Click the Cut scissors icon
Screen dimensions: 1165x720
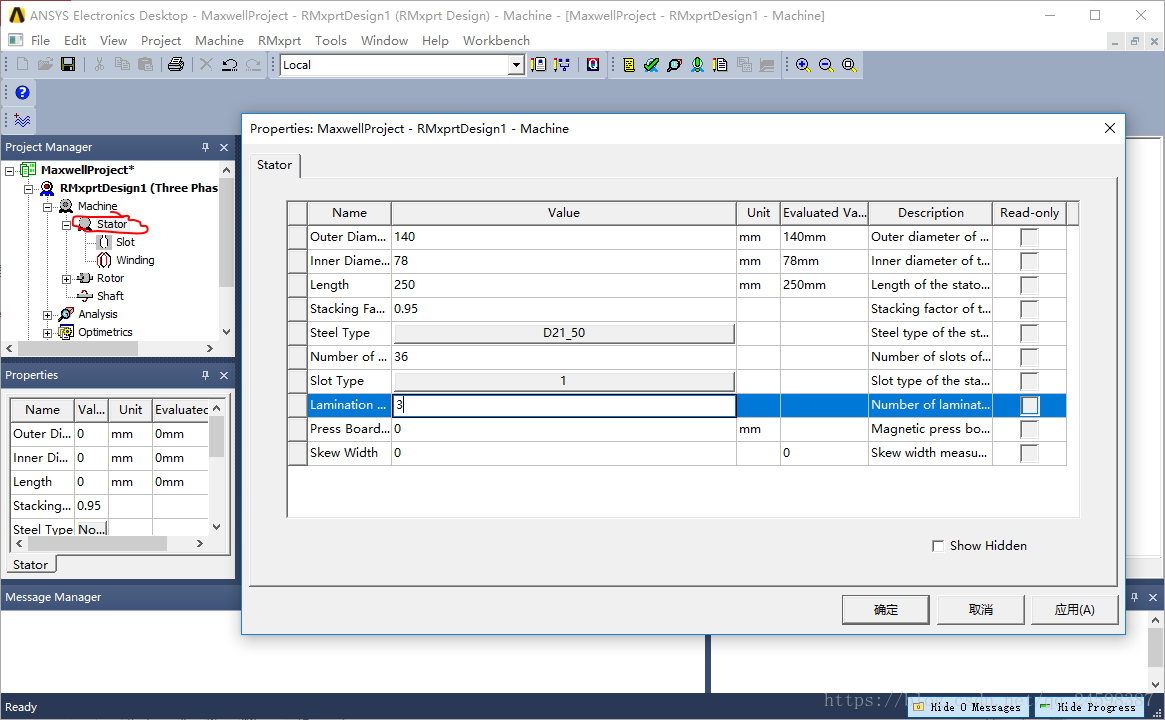99,65
